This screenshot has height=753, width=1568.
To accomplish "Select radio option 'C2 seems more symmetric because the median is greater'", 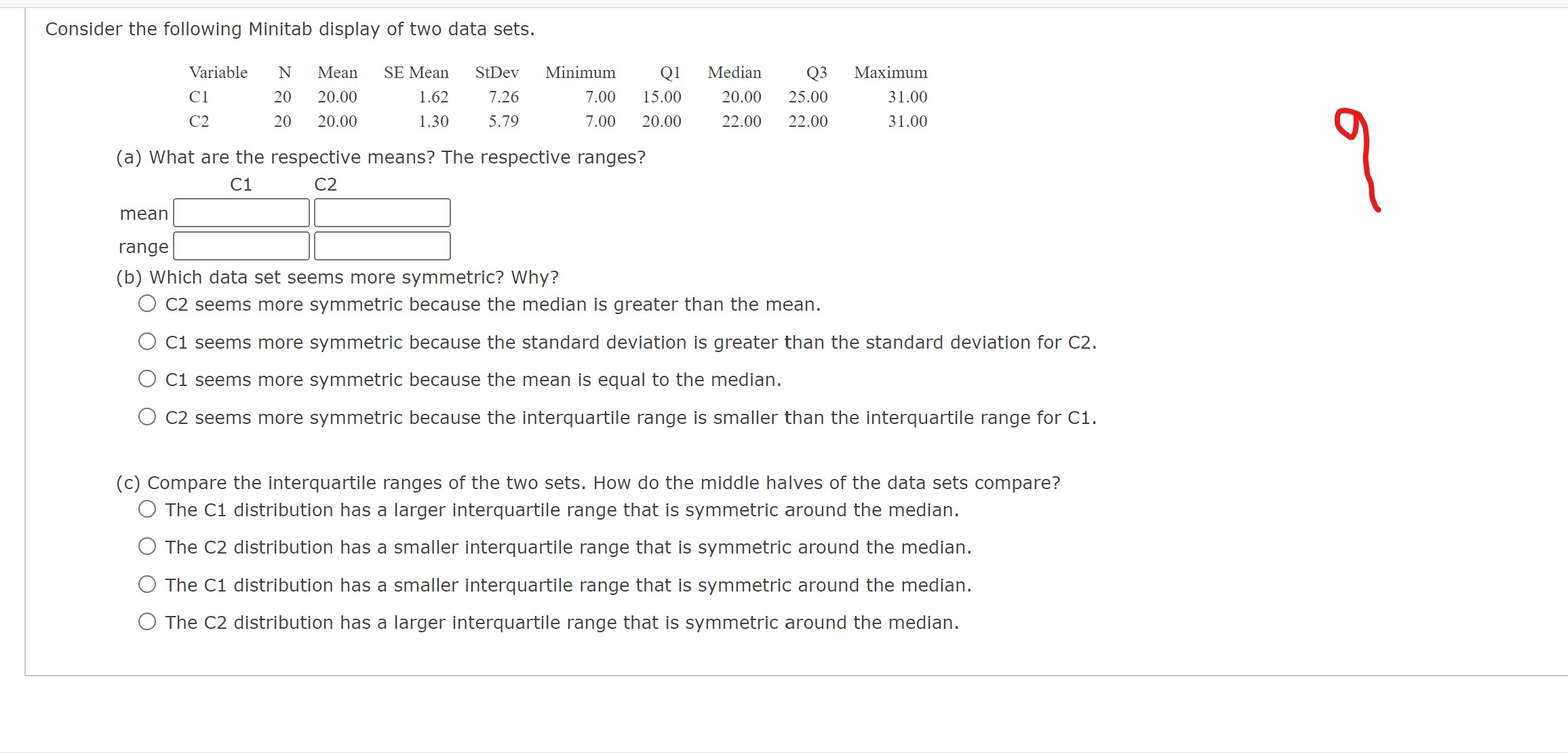I will pos(146,303).
